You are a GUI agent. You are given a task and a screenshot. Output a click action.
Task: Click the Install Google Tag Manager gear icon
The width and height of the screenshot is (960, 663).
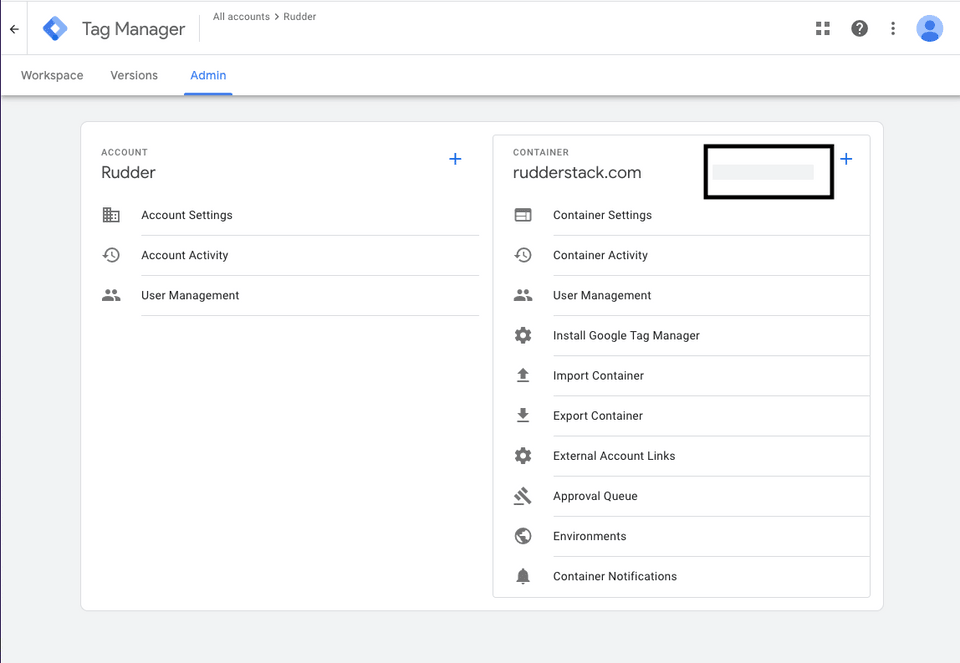click(x=523, y=335)
